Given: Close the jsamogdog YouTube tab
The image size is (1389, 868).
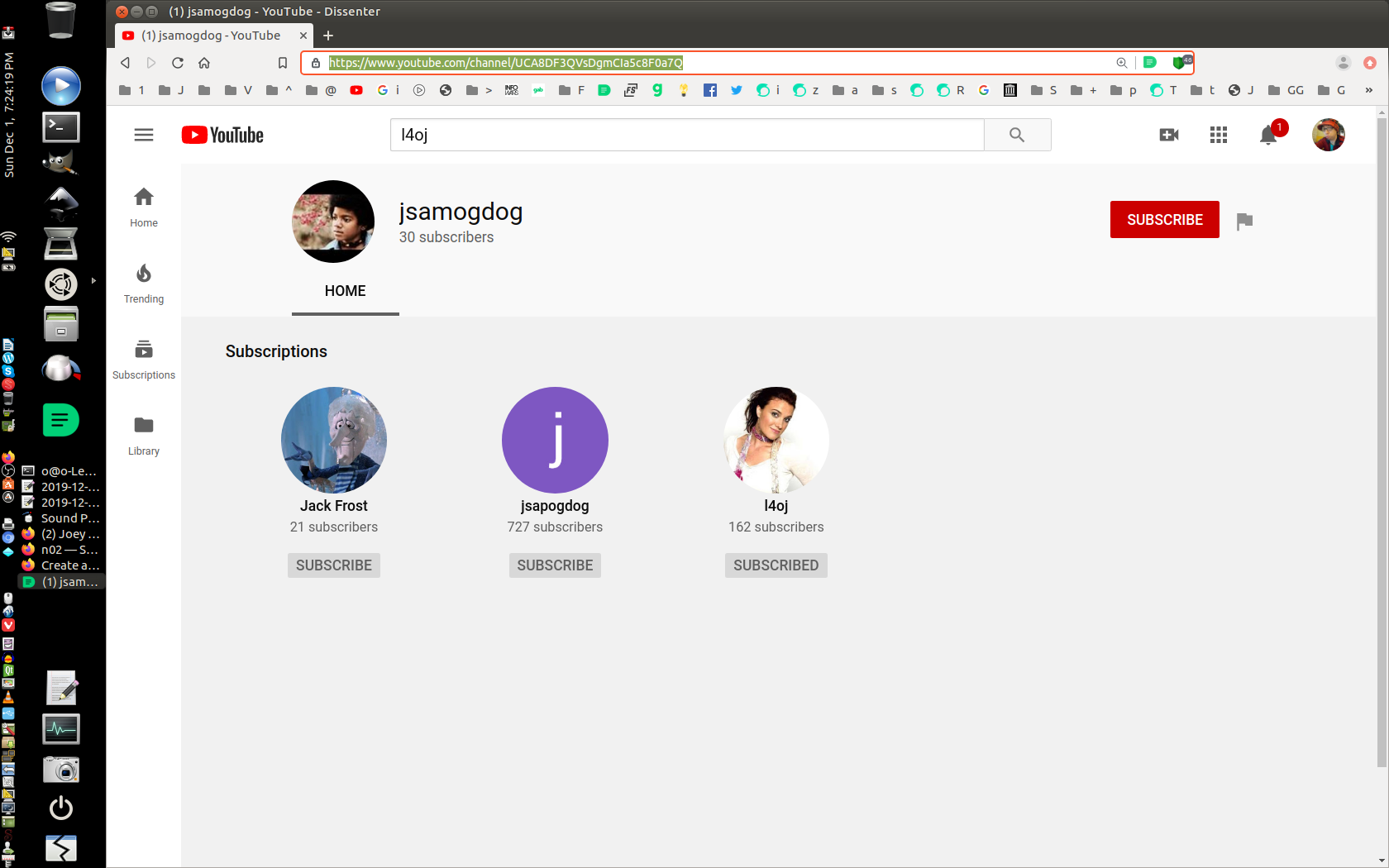Looking at the screenshot, I should coord(303,36).
